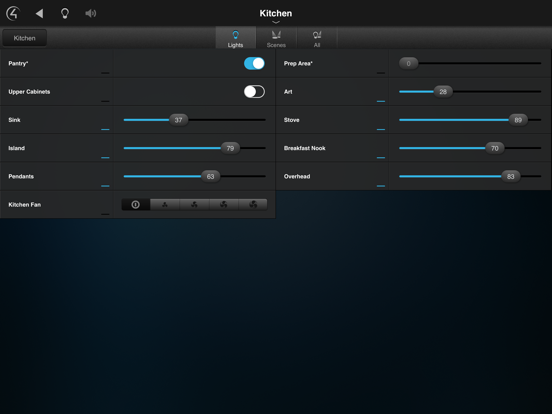Click the Stove slider handle at 89
Screen dimensions: 552x414
[518, 120]
